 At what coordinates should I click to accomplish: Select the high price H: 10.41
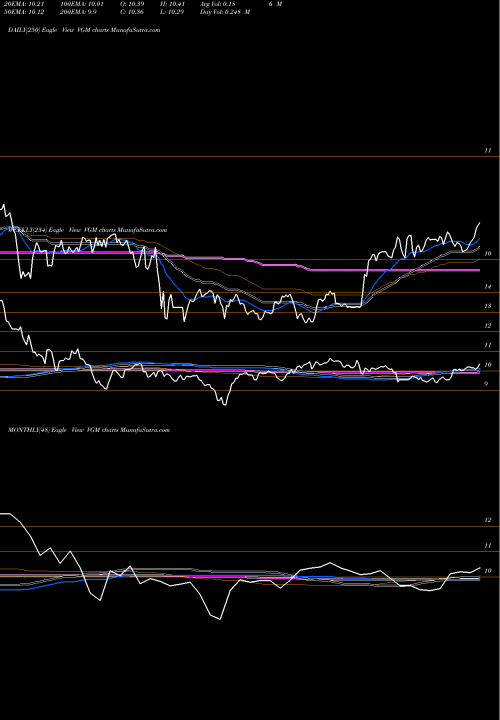[172, 4]
